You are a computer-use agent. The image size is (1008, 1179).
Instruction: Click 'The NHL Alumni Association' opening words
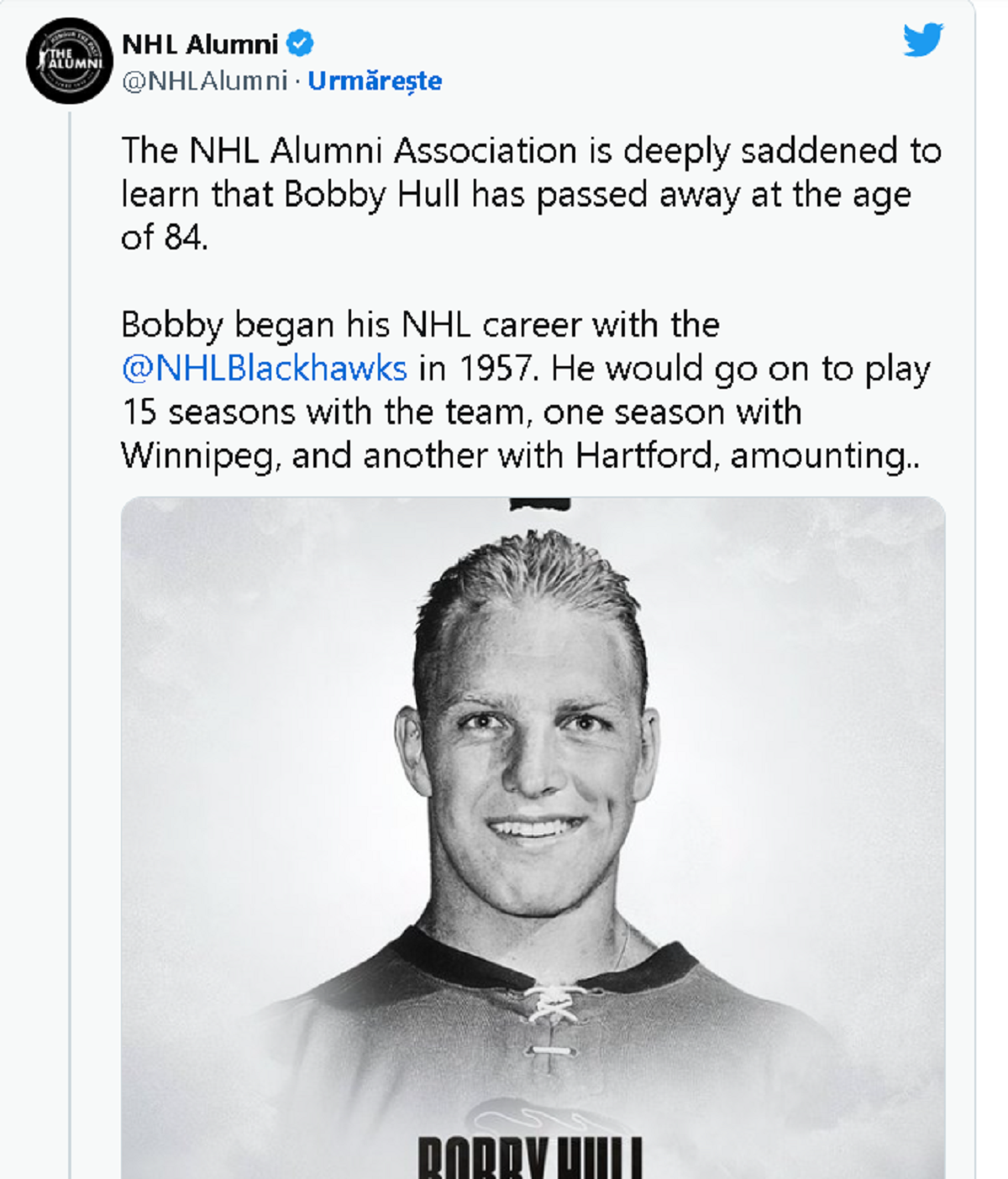pos(349,151)
